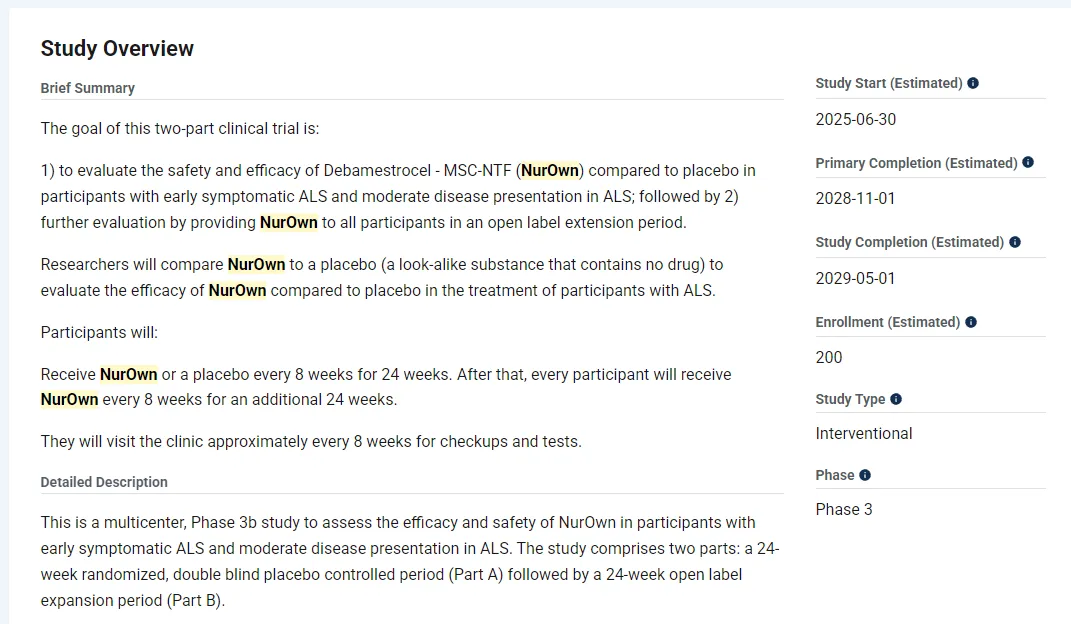Click the Study Overview heading
This screenshot has height=624, width=1071.
[117, 48]
